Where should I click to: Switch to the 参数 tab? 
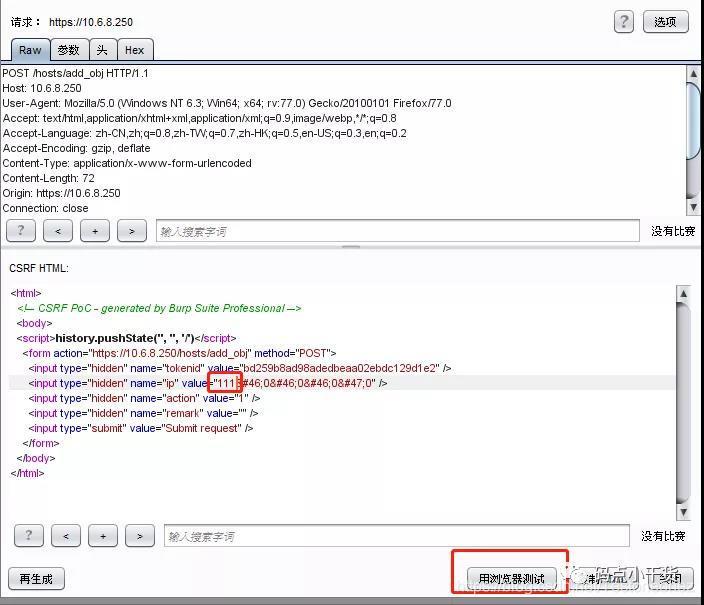69,50
